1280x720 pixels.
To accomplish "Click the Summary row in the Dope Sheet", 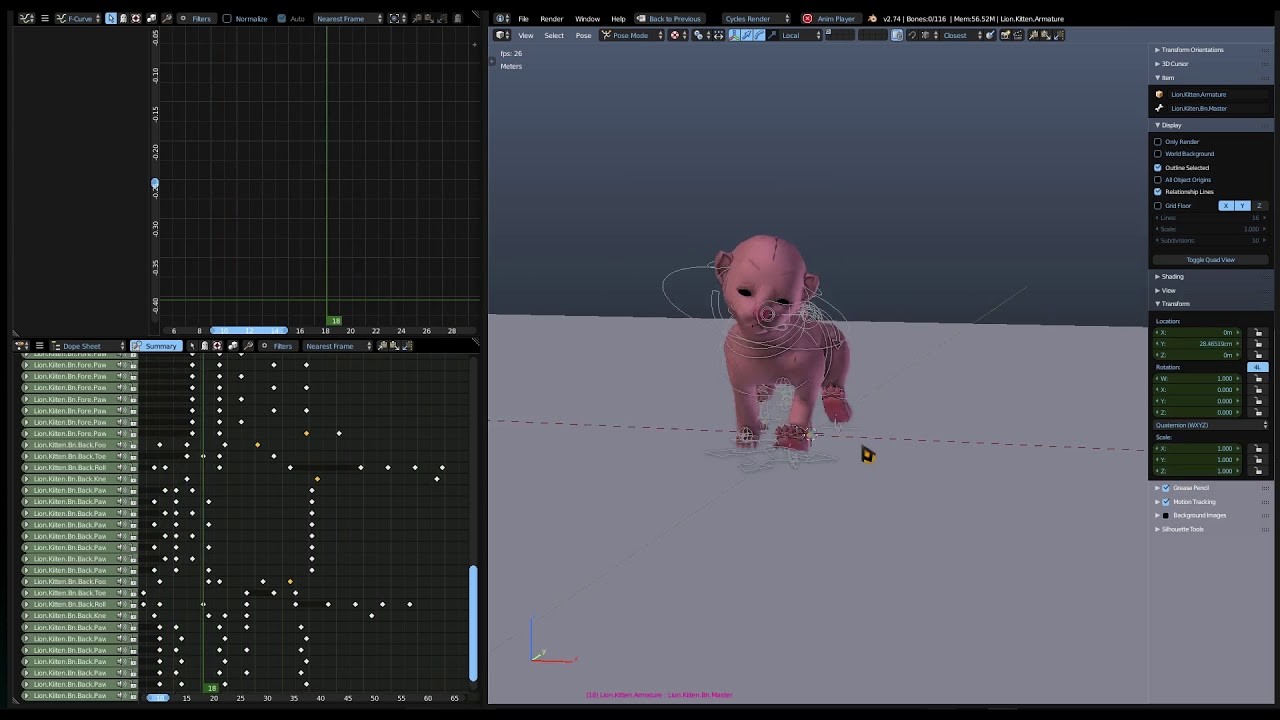I will click(158, 346).
